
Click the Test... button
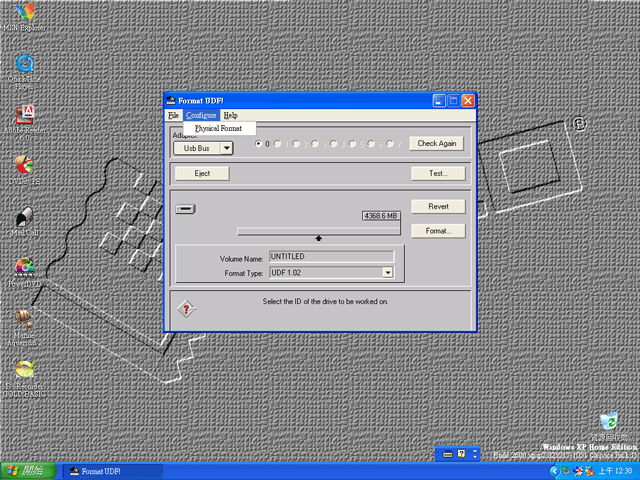[438, 173]
